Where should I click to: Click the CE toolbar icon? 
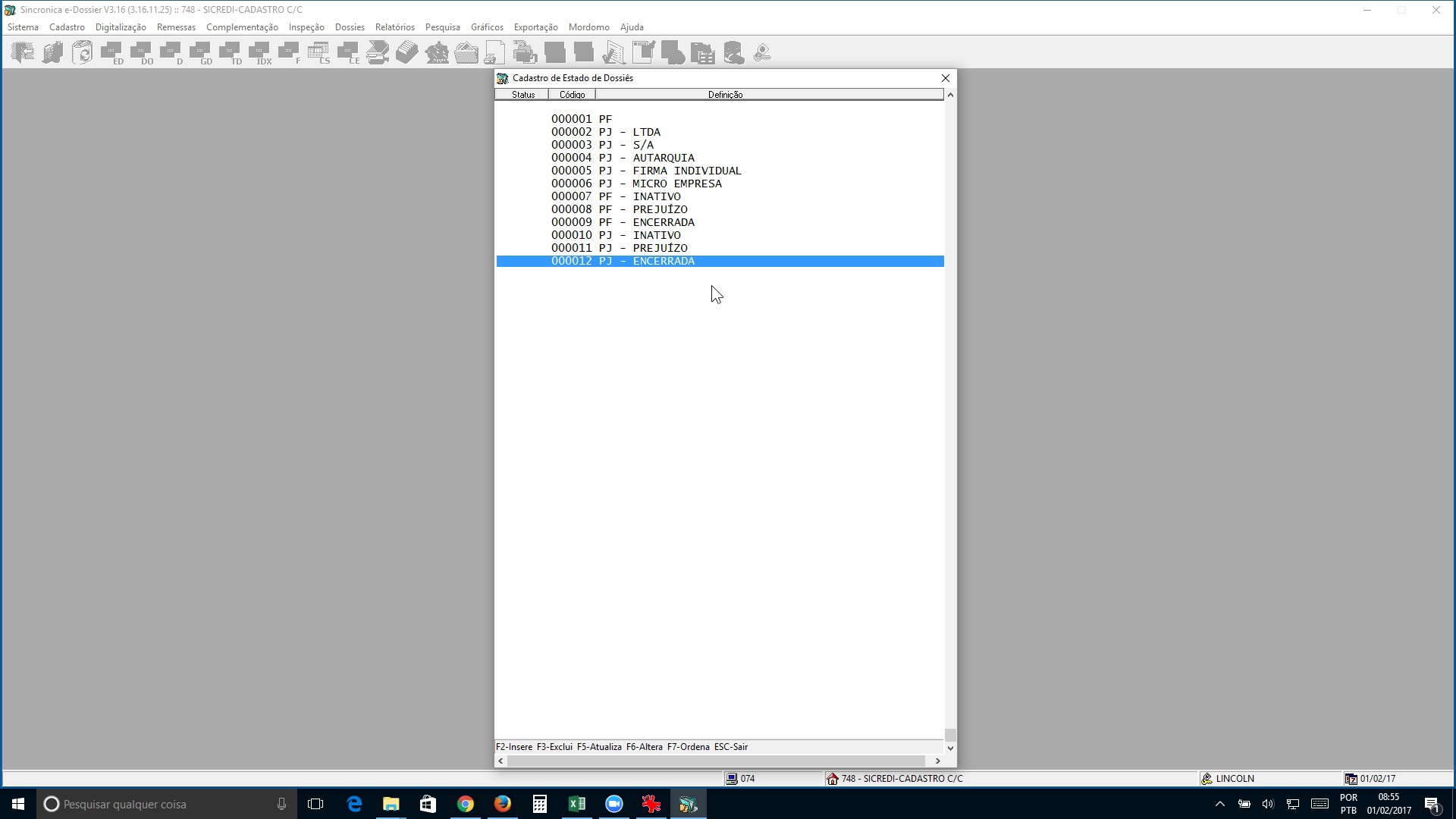pos(349,53)
